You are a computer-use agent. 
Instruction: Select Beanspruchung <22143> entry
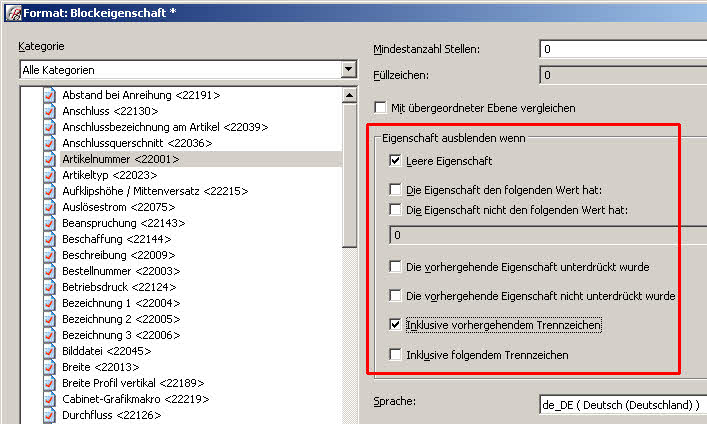(x=124, y=223)
